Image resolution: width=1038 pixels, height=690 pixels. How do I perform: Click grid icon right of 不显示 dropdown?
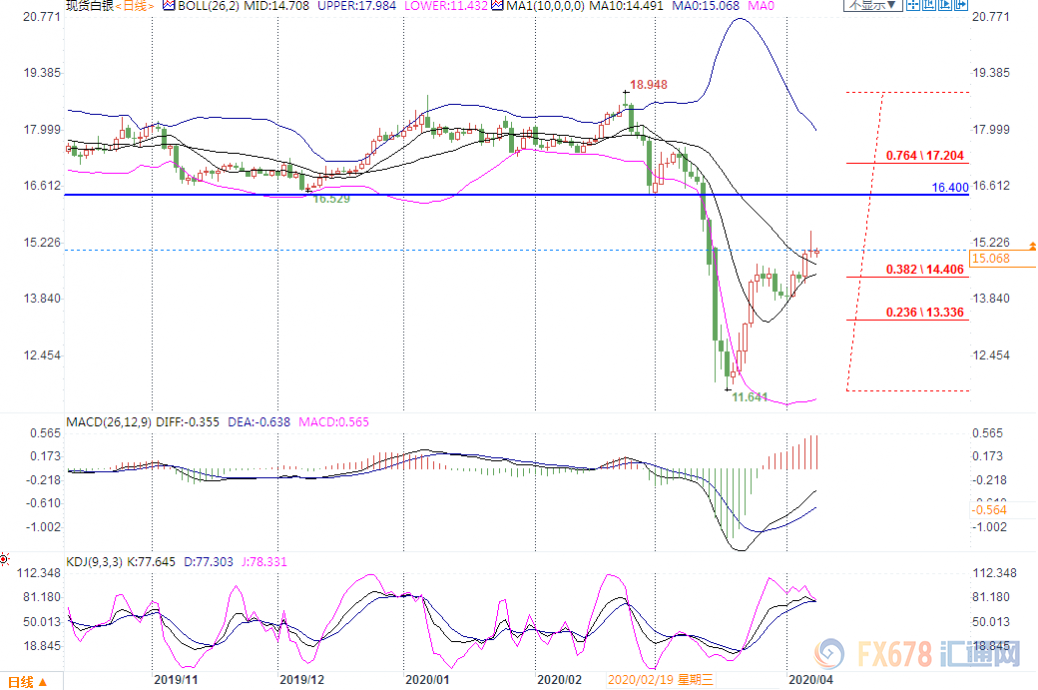pyautogui.click(x=913, y=5)
